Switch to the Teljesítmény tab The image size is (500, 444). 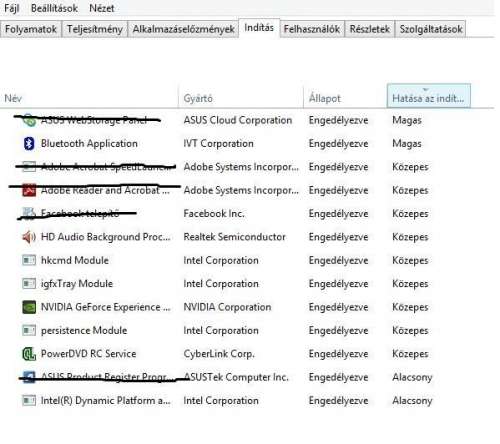[x=95, y=29]
